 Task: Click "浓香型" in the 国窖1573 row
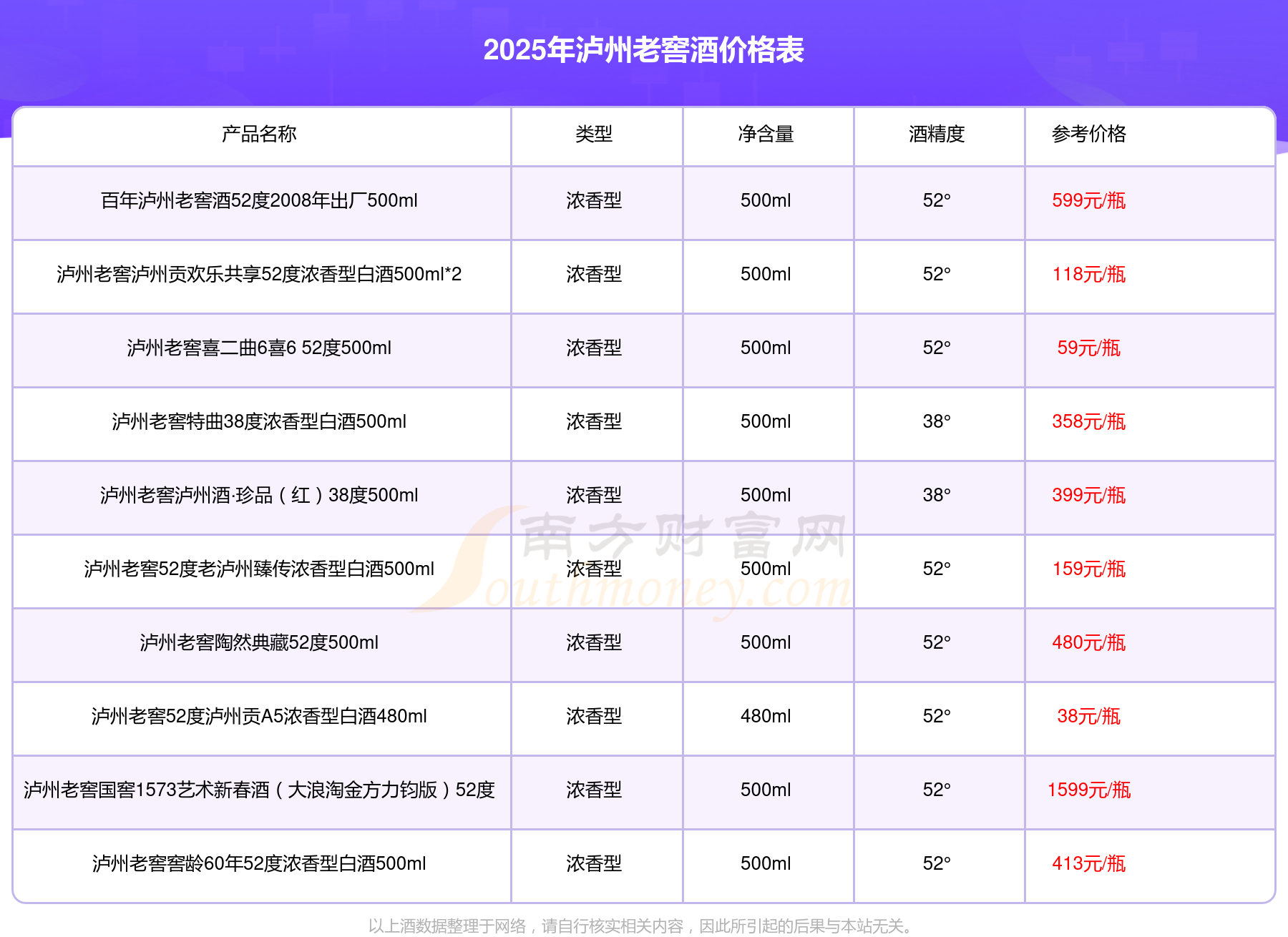click(x=594, y=790)
